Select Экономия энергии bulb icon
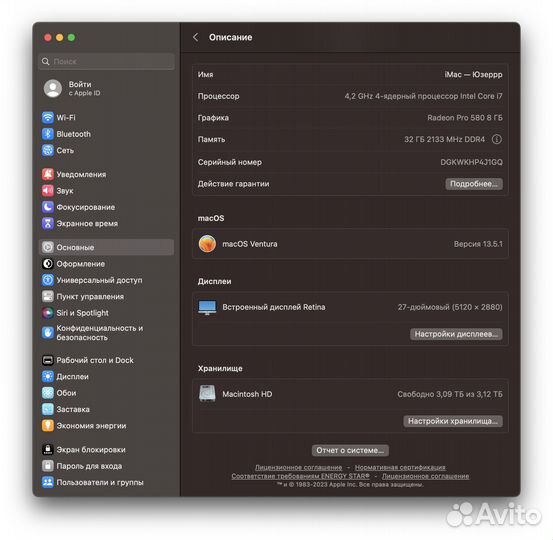Viewport: 553px width, 540px height. tap(48, 426)
